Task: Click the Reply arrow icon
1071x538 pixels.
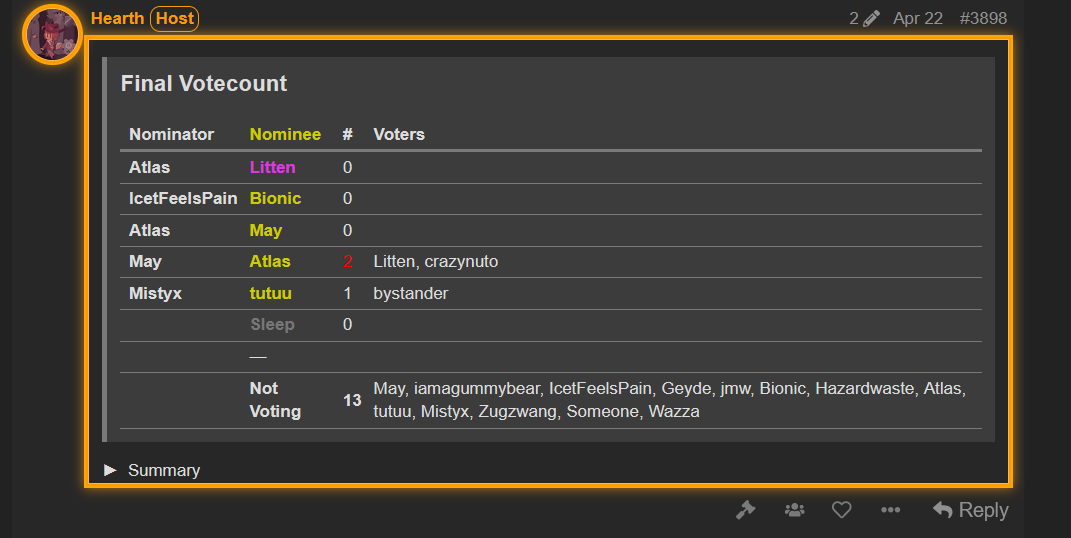Action: point(943,509)
